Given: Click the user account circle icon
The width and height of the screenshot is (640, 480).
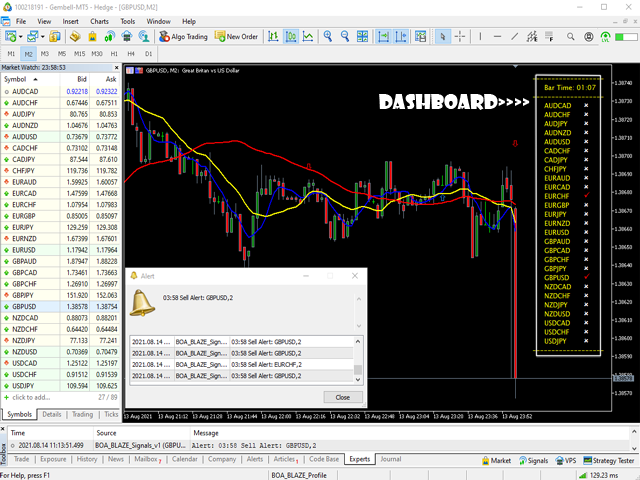Looking at the screenshot, I should tap(588, 37).
